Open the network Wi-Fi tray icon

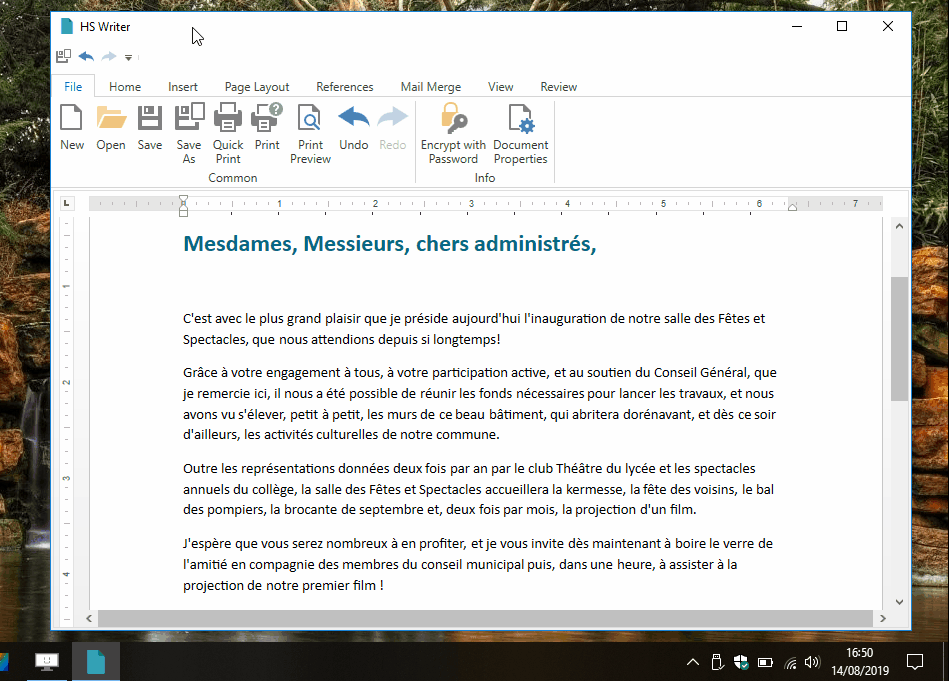790,663
